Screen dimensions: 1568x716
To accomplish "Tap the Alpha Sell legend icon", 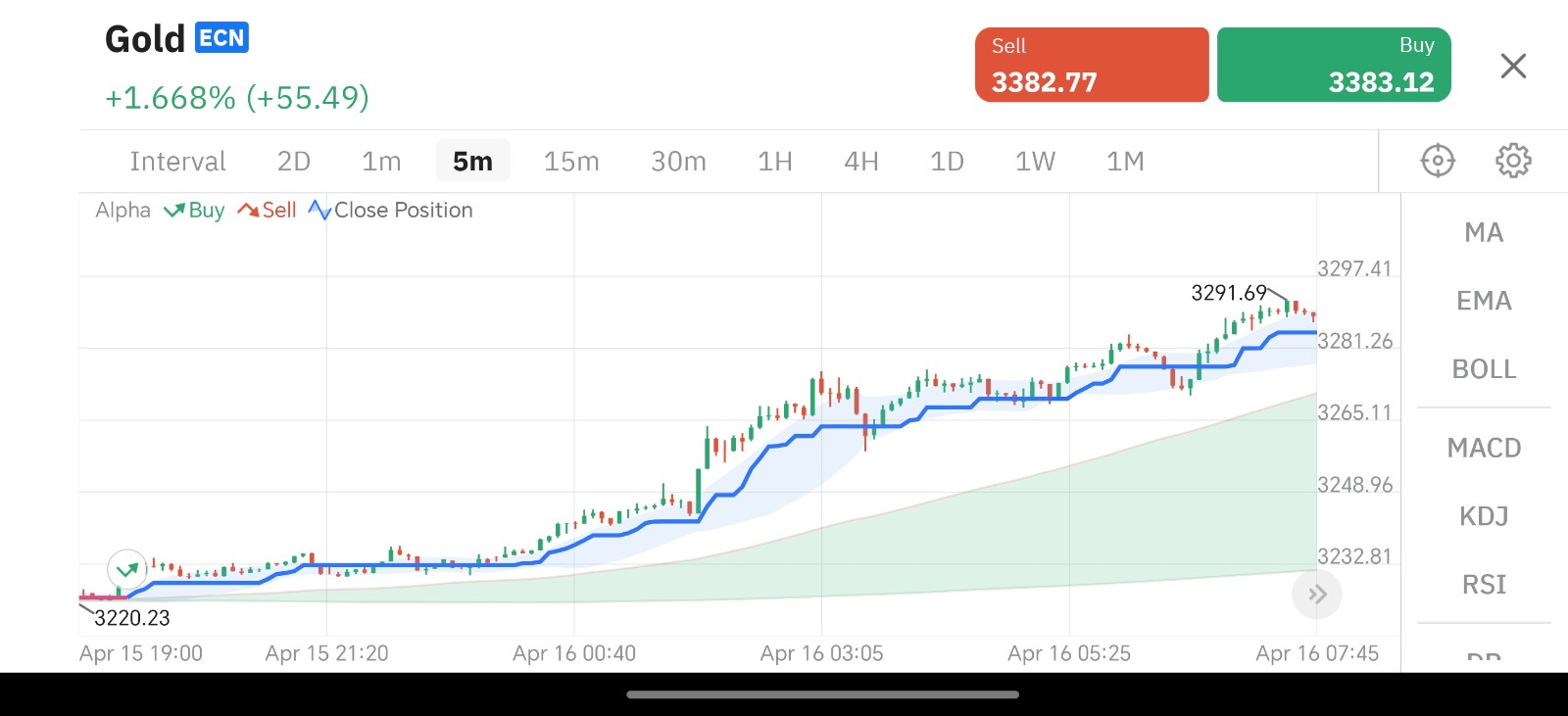I will point(248,211).
